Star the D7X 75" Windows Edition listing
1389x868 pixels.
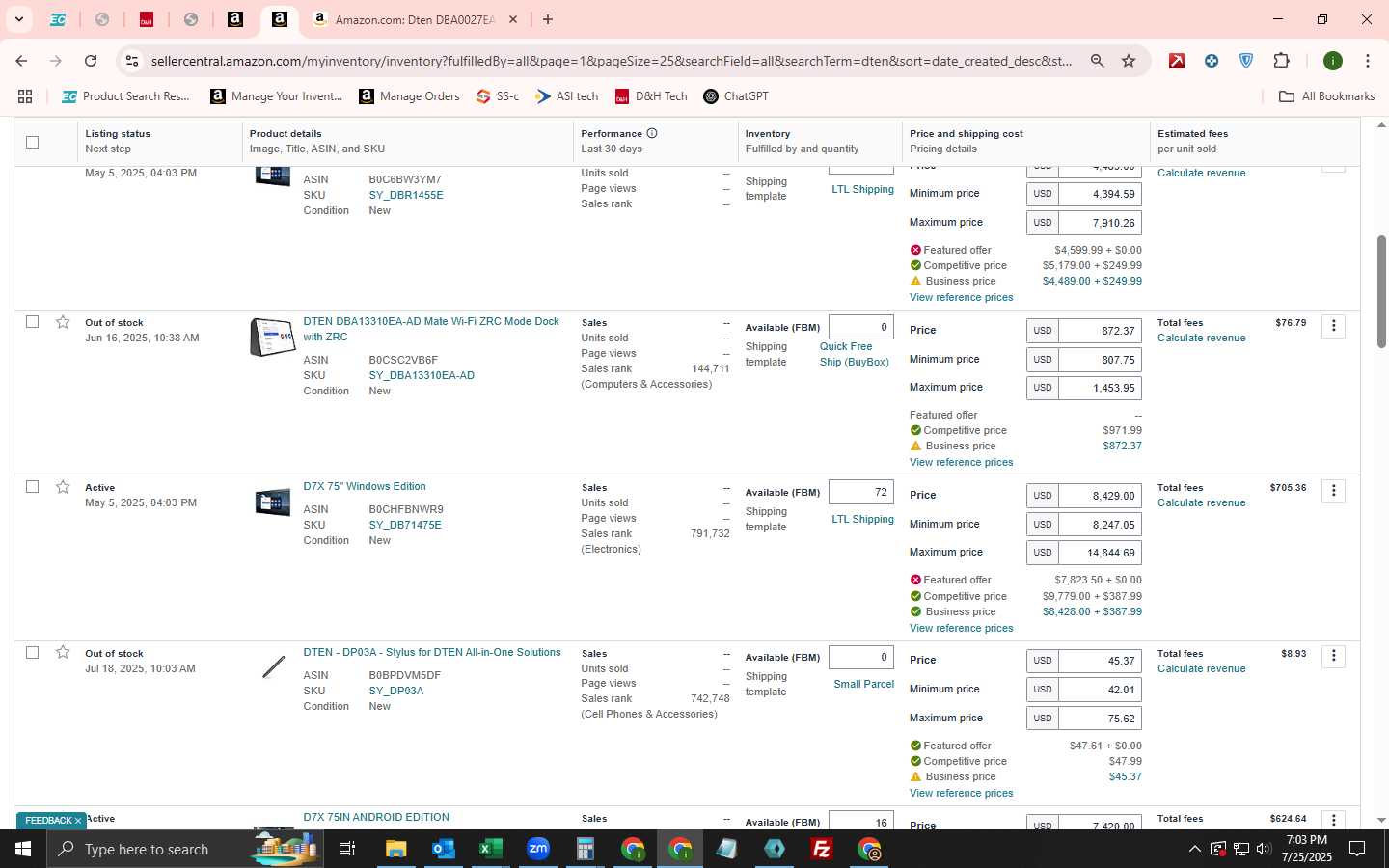63,487
